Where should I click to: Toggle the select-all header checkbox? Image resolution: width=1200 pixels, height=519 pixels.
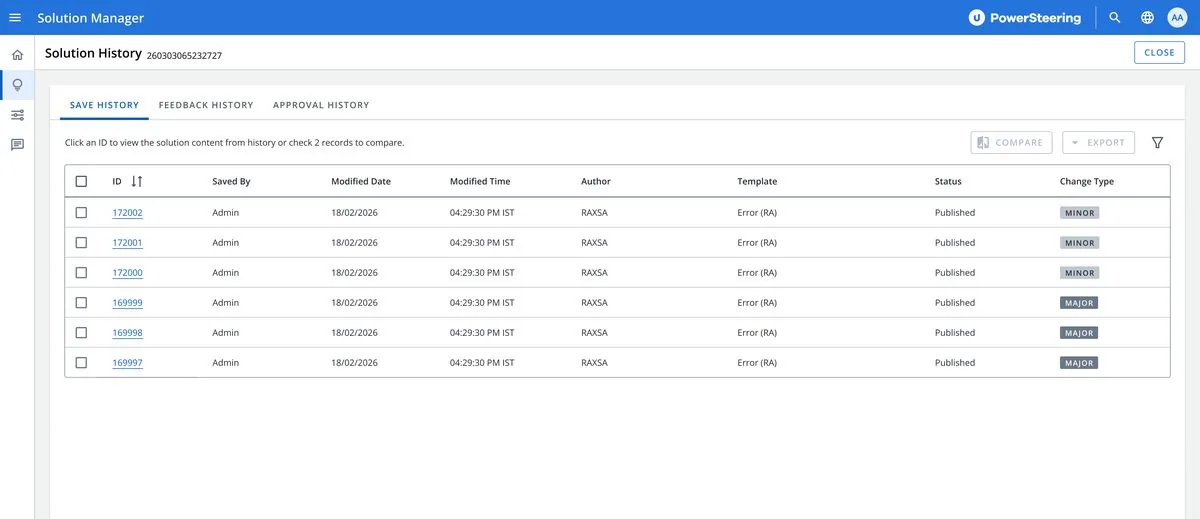point(81,182)
